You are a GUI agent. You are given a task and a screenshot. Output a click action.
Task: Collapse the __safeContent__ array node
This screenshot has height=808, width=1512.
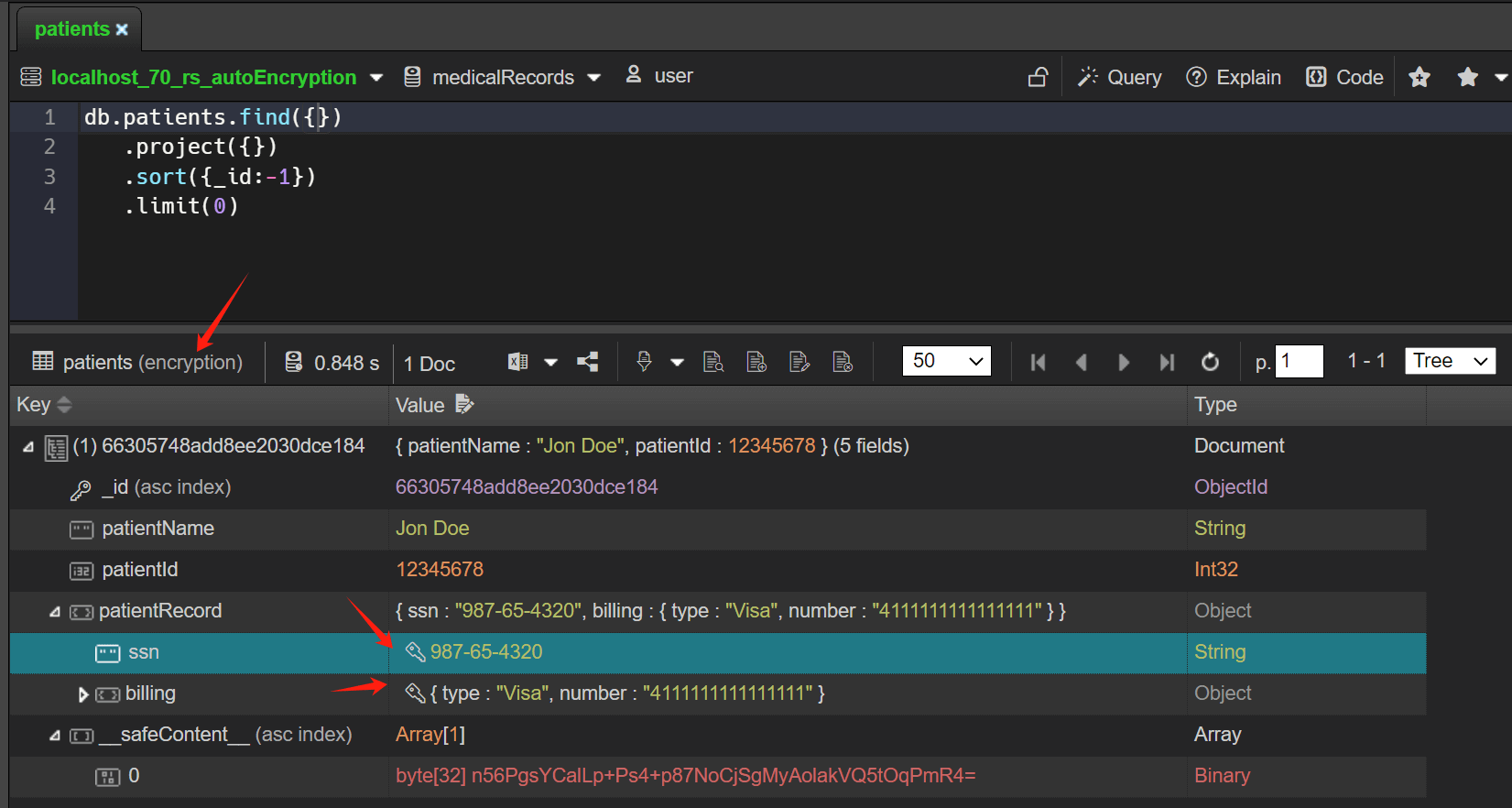coord(54,736)
